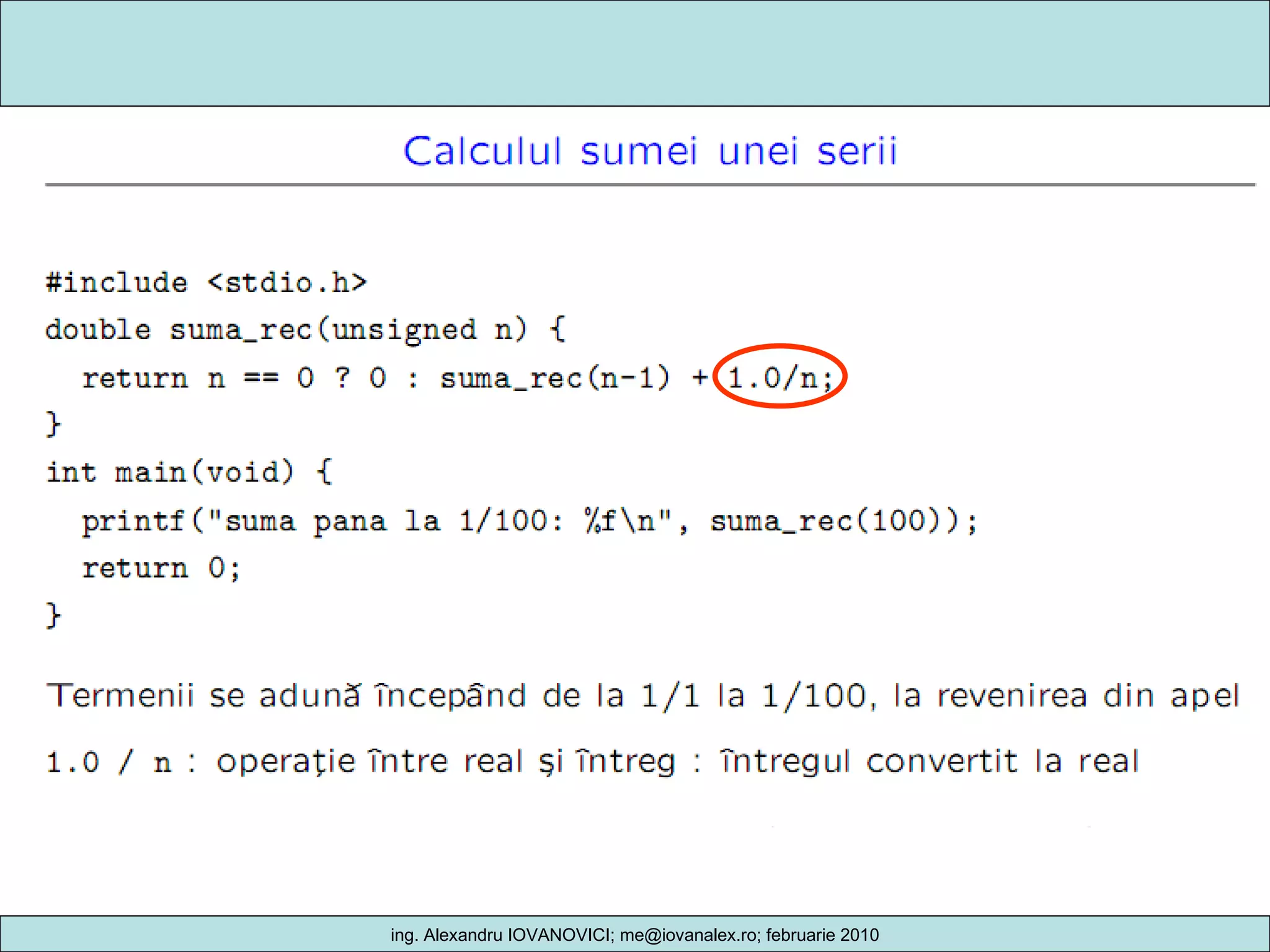Click the slide title 'Calculul sumei unei serii'
Viewport: 1270px width, 952px height.
(650, 152)
